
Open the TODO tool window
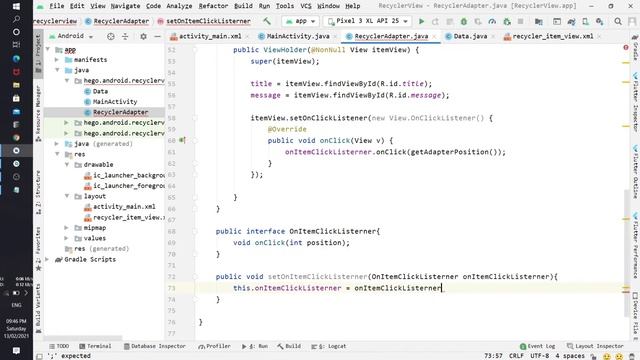tap(59, 346)
